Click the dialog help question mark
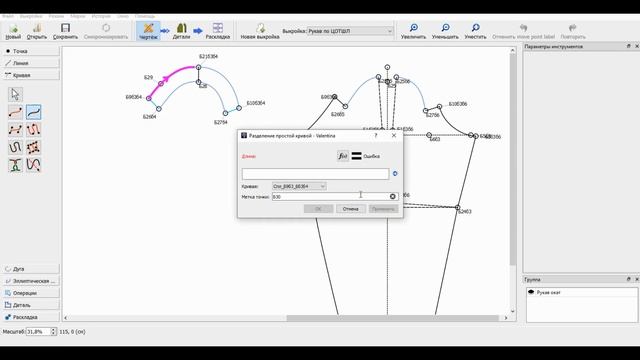 [376, 136]
